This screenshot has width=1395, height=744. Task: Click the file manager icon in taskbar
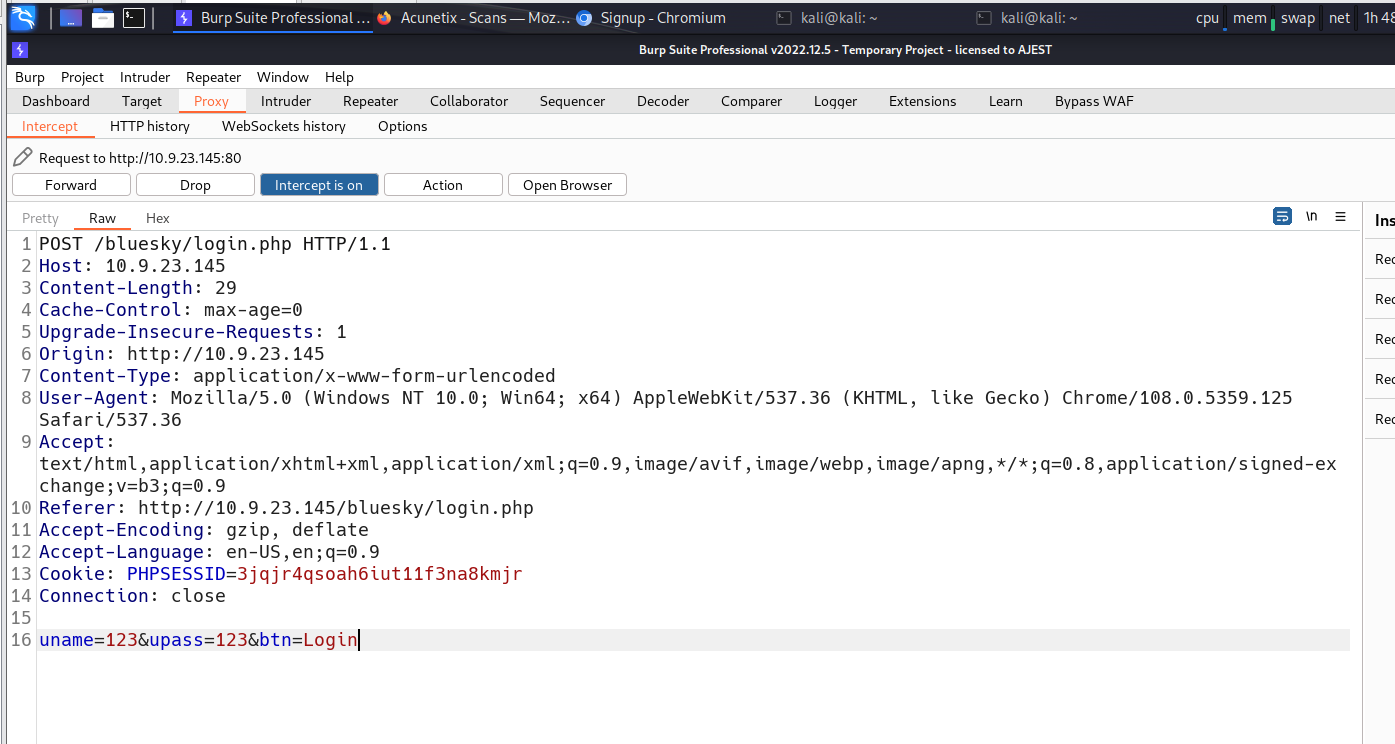point(102,18)
